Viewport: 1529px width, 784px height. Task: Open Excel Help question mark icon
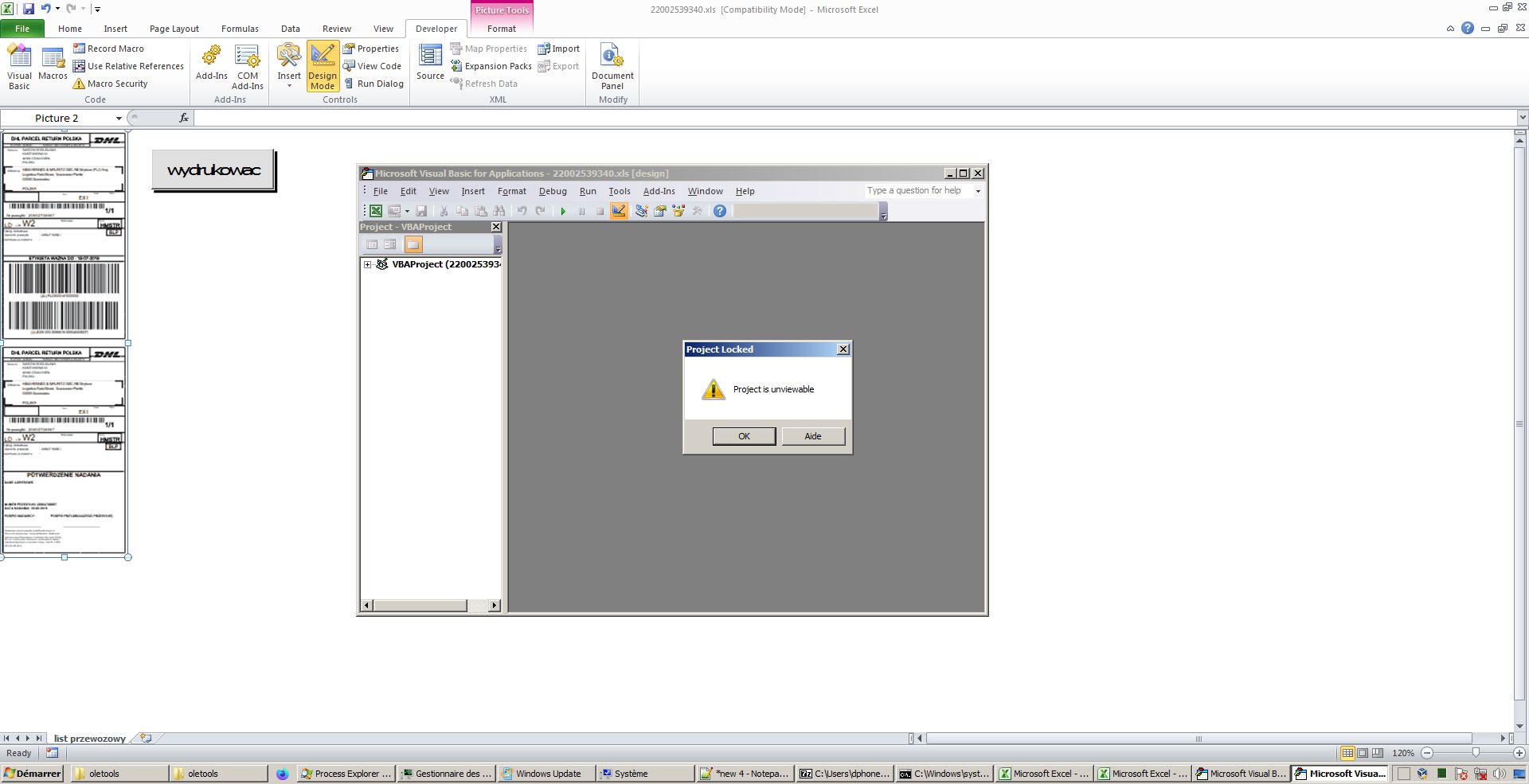(x=1467, y=28)
